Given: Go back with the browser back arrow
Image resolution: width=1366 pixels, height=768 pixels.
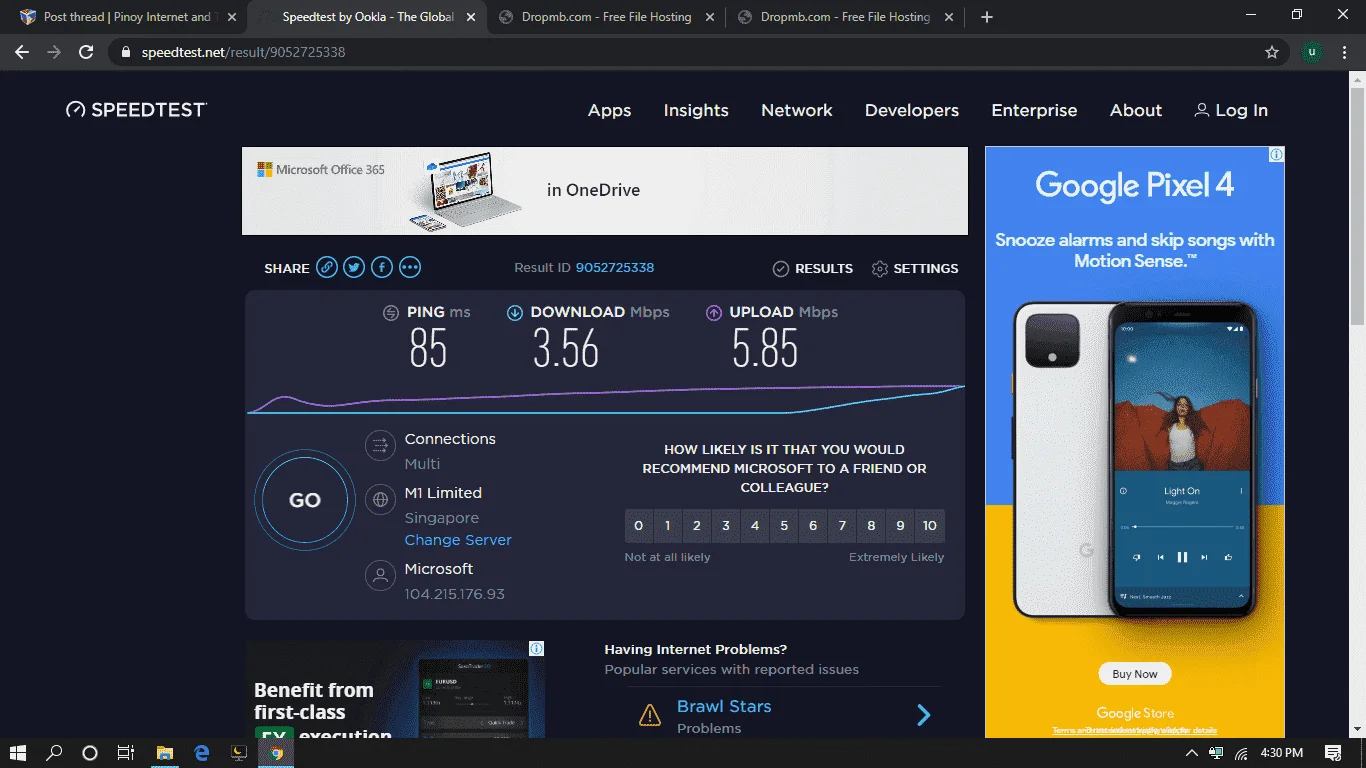Looking at the screenshot, I should [x=22, y=52].
